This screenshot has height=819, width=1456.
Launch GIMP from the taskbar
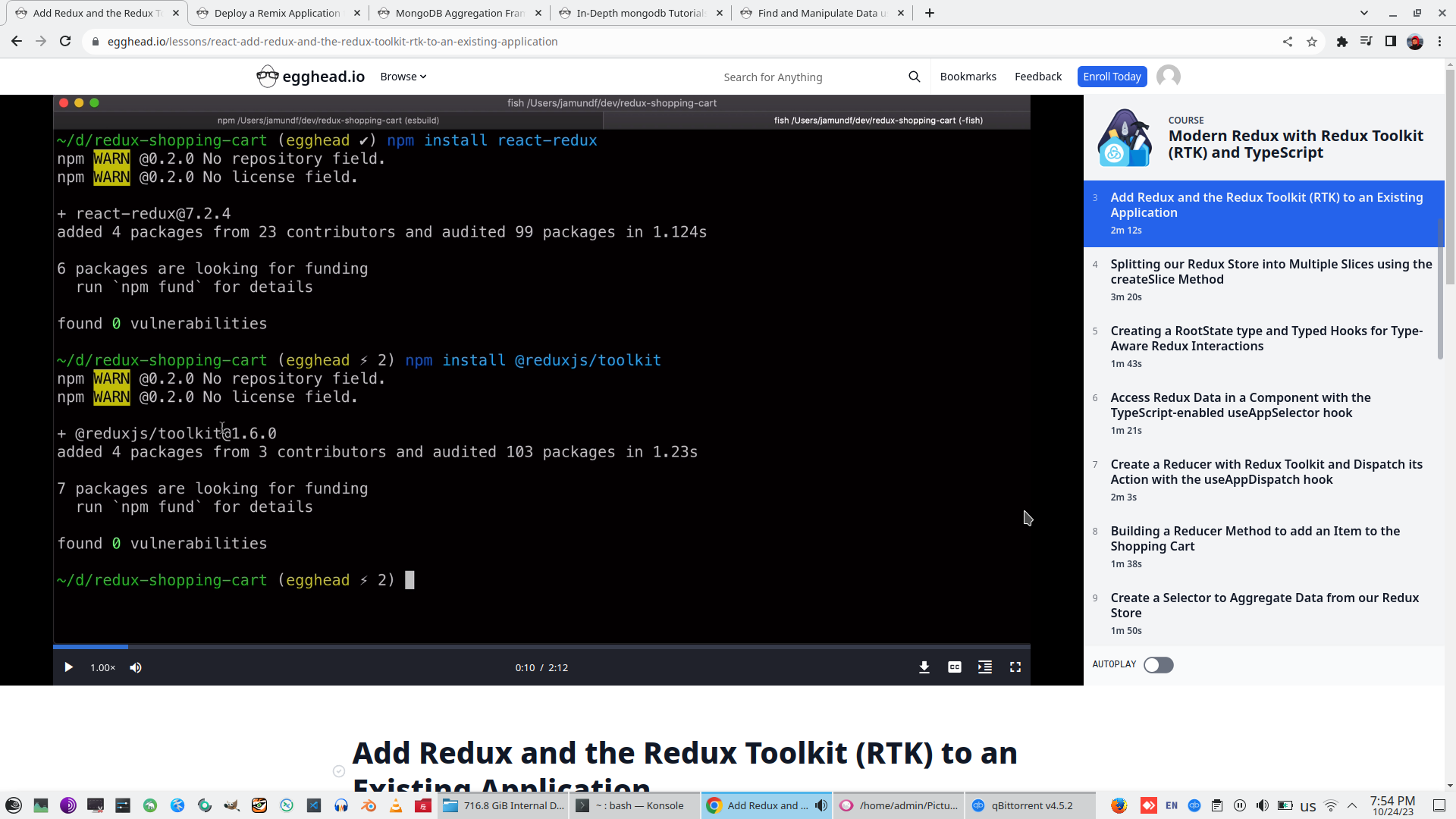[x=231, y=805]
